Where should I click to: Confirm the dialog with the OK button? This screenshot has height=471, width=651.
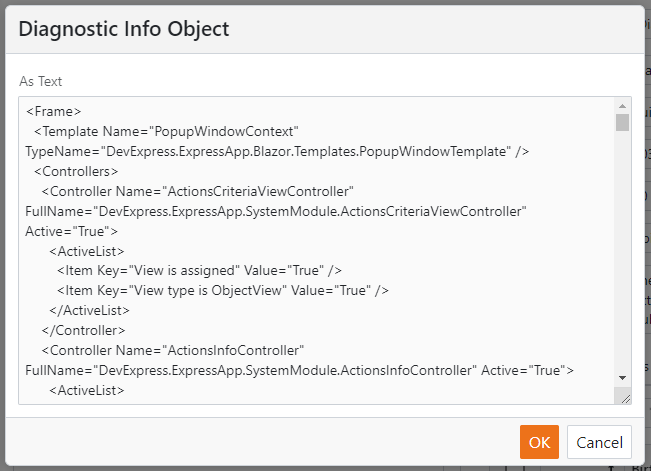click(539, 442)
